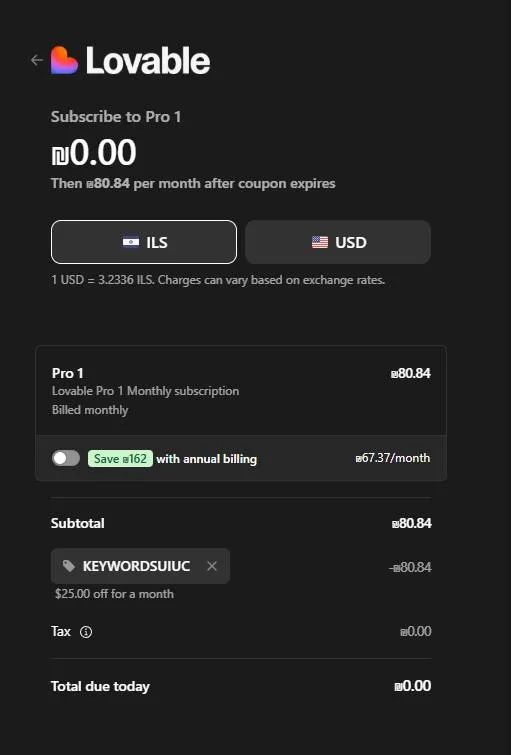Screen dimensions: 512x755
Task: Click the Lovable heart logo icon
Action: pyautogui.click(x=64, y=60)
